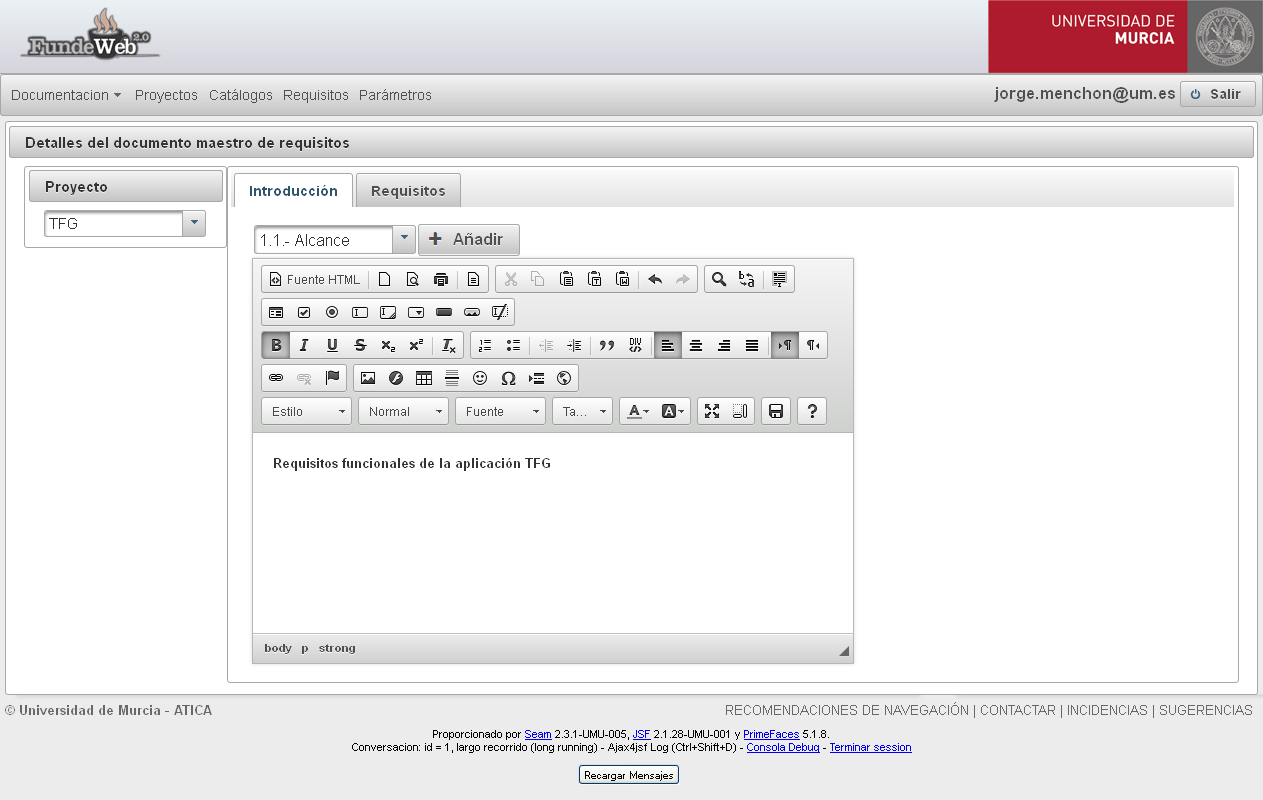Undo the last edit
The height and width of the screenshot is (800, 1263).
click(x=655, y=280)
